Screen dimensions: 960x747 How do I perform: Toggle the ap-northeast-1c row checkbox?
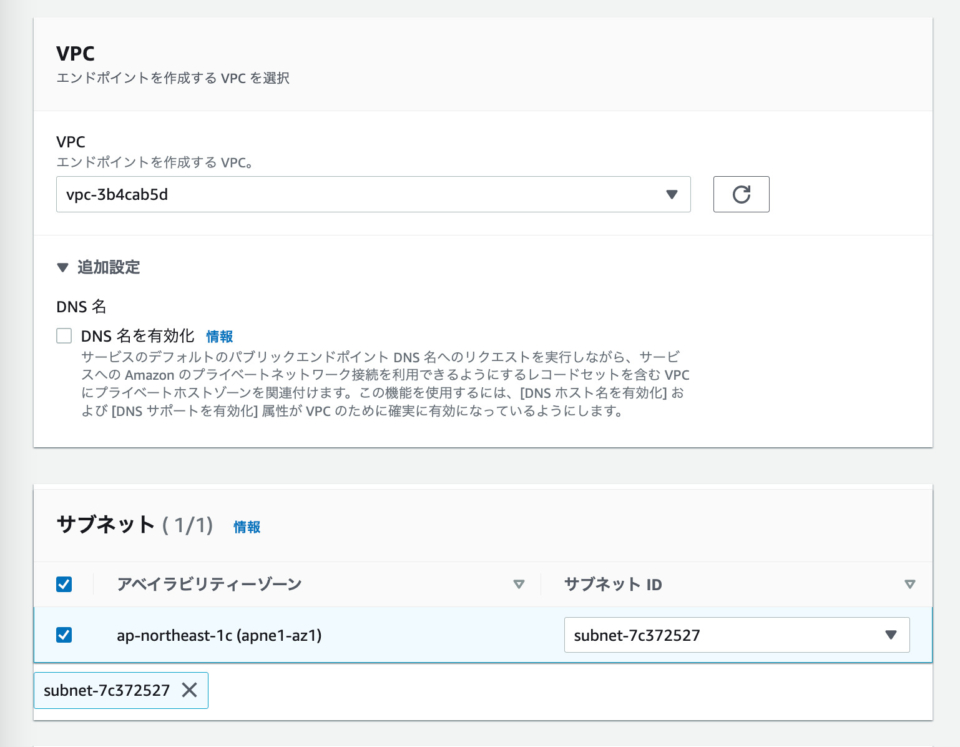pyautogui.click(x=64, y=634)
